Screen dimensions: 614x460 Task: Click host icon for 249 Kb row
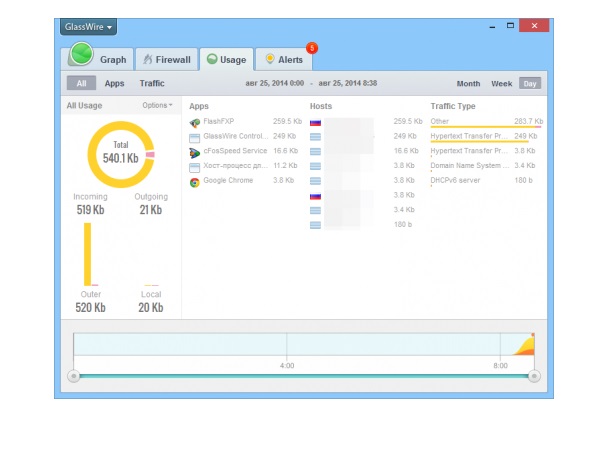click(x=315, y=137)
